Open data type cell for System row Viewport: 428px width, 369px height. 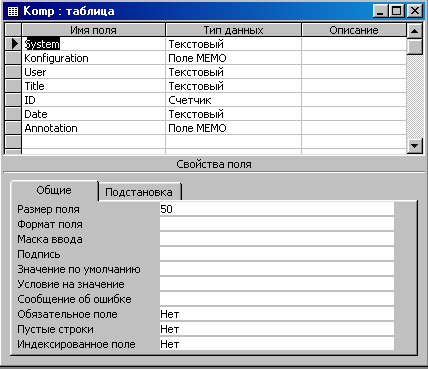(233, 44)
